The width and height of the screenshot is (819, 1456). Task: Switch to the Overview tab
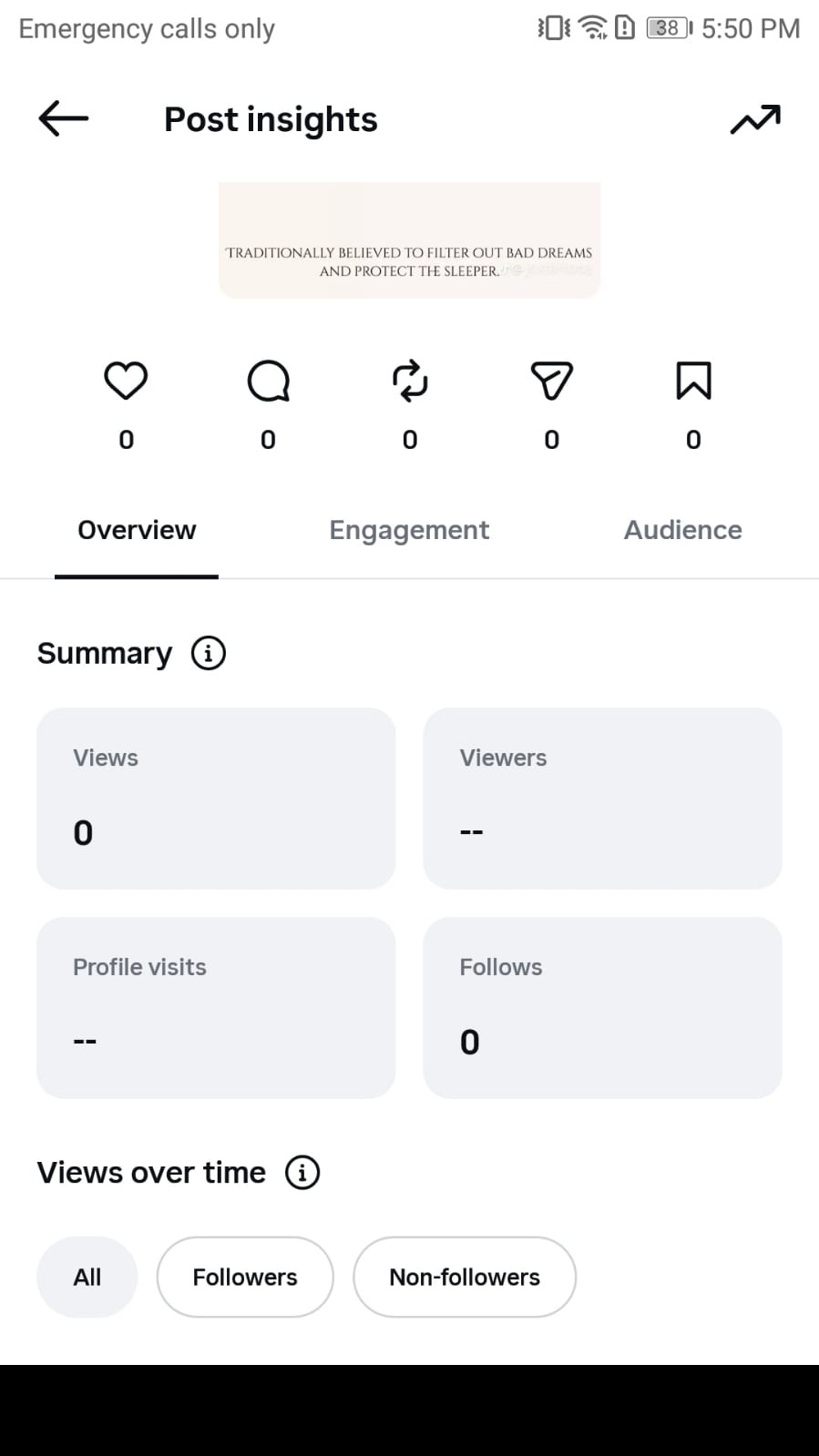[x=137, y=530]
